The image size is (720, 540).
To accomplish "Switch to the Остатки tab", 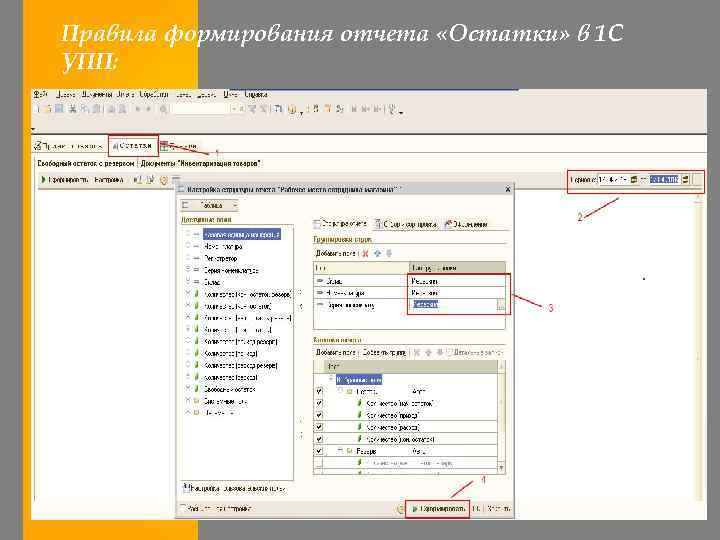I will point(132,146).
